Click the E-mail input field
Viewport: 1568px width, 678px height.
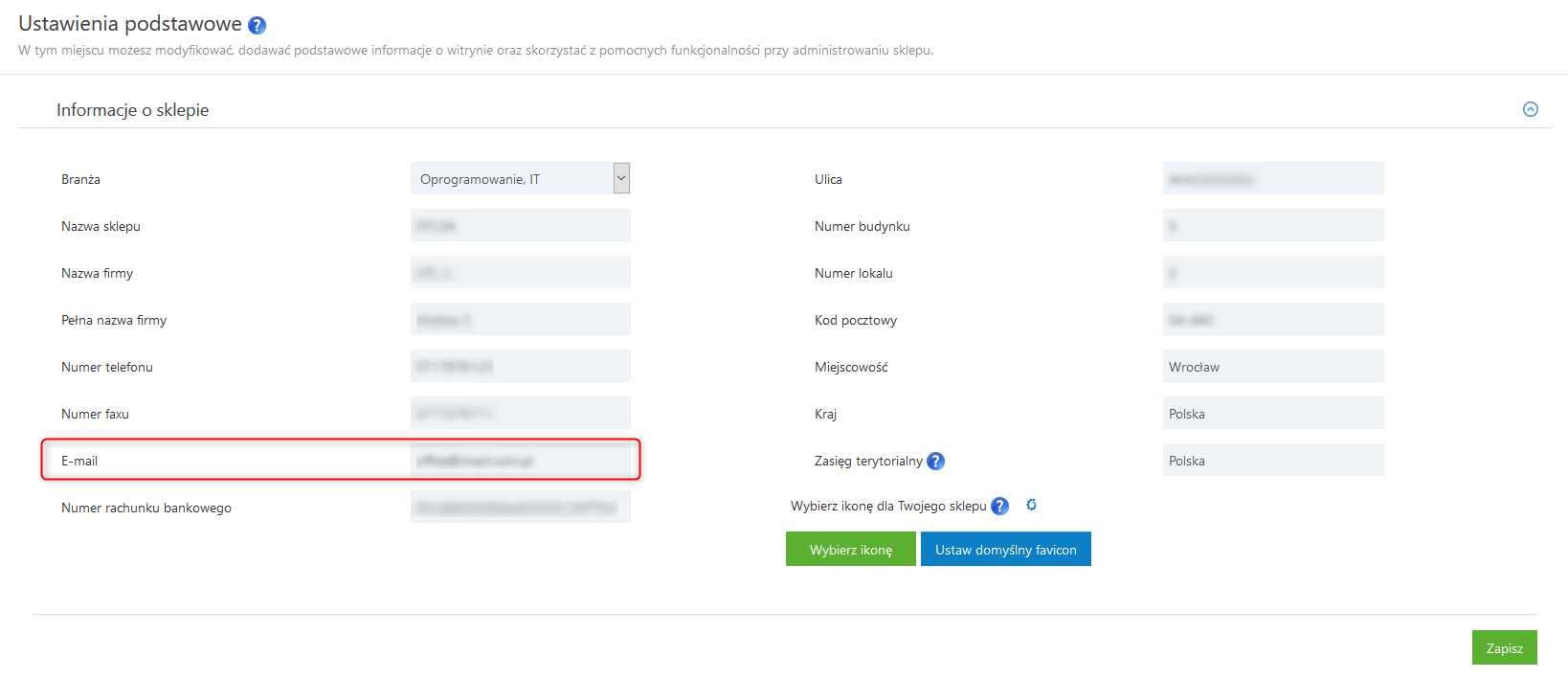tap(520, 461)
